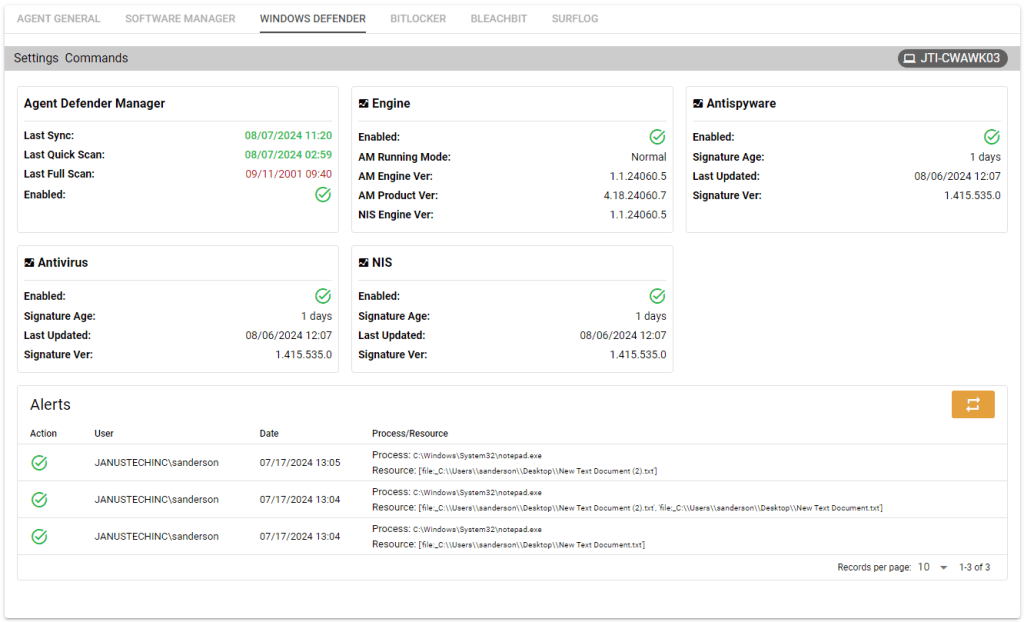Click the 07/17/2024 13:05 date cell
This screenshot has height=622, width=1024.
point(300,463)
